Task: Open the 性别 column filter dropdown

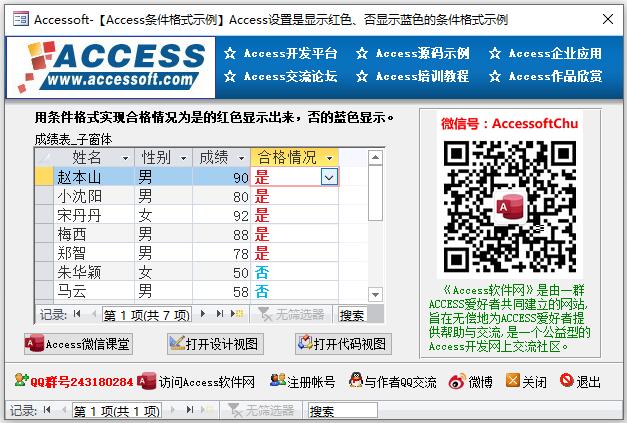Action: (x=184, y=159)
